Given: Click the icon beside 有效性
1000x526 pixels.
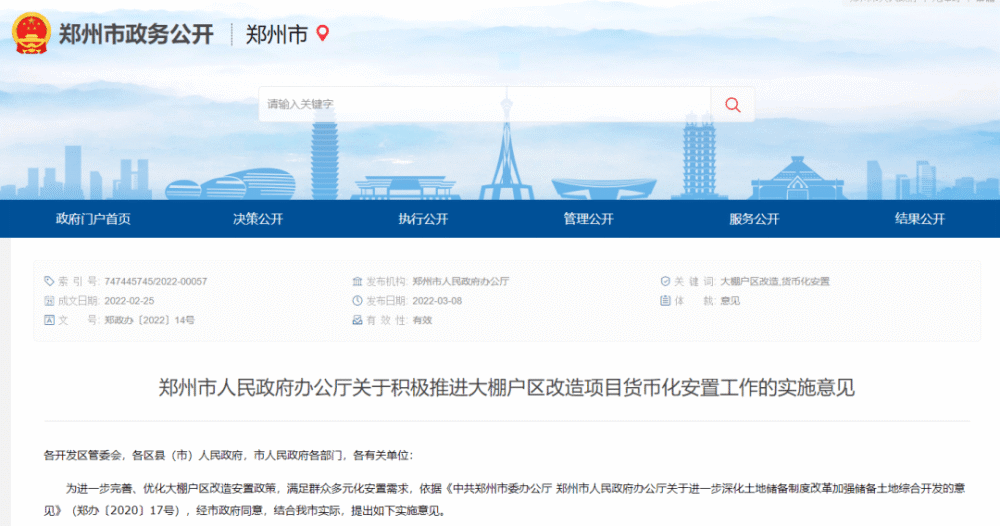Looking at the screenshot, I should click(357, 320).
